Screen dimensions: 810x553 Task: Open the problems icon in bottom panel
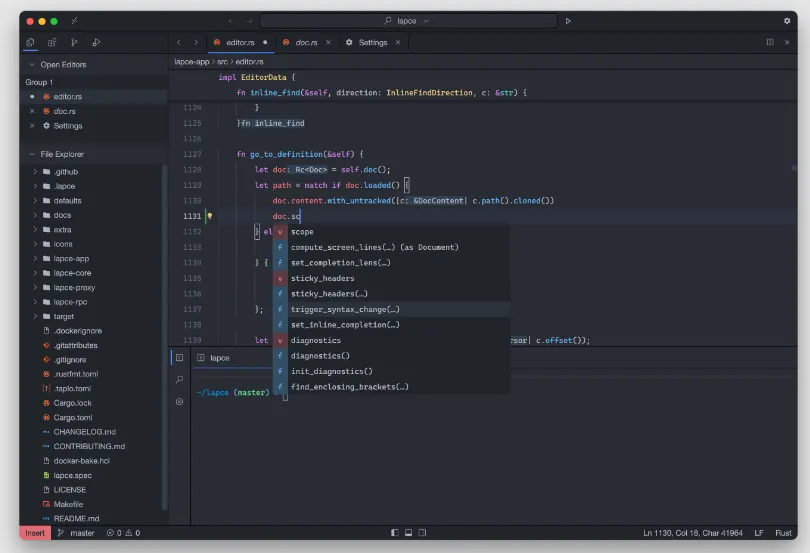179,401
